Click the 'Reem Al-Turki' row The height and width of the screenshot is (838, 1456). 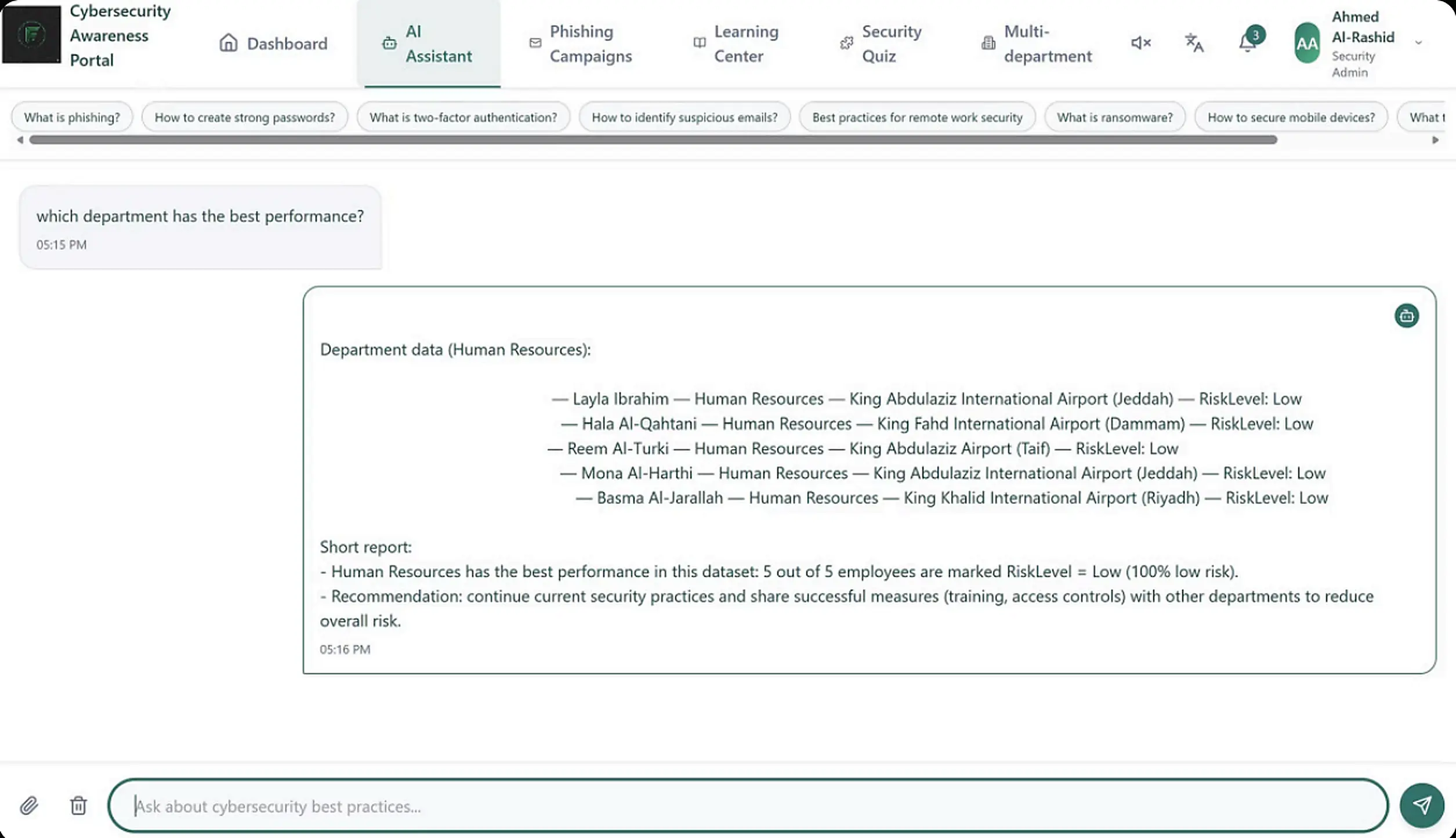pyautogui.click(x=863, y=449)
